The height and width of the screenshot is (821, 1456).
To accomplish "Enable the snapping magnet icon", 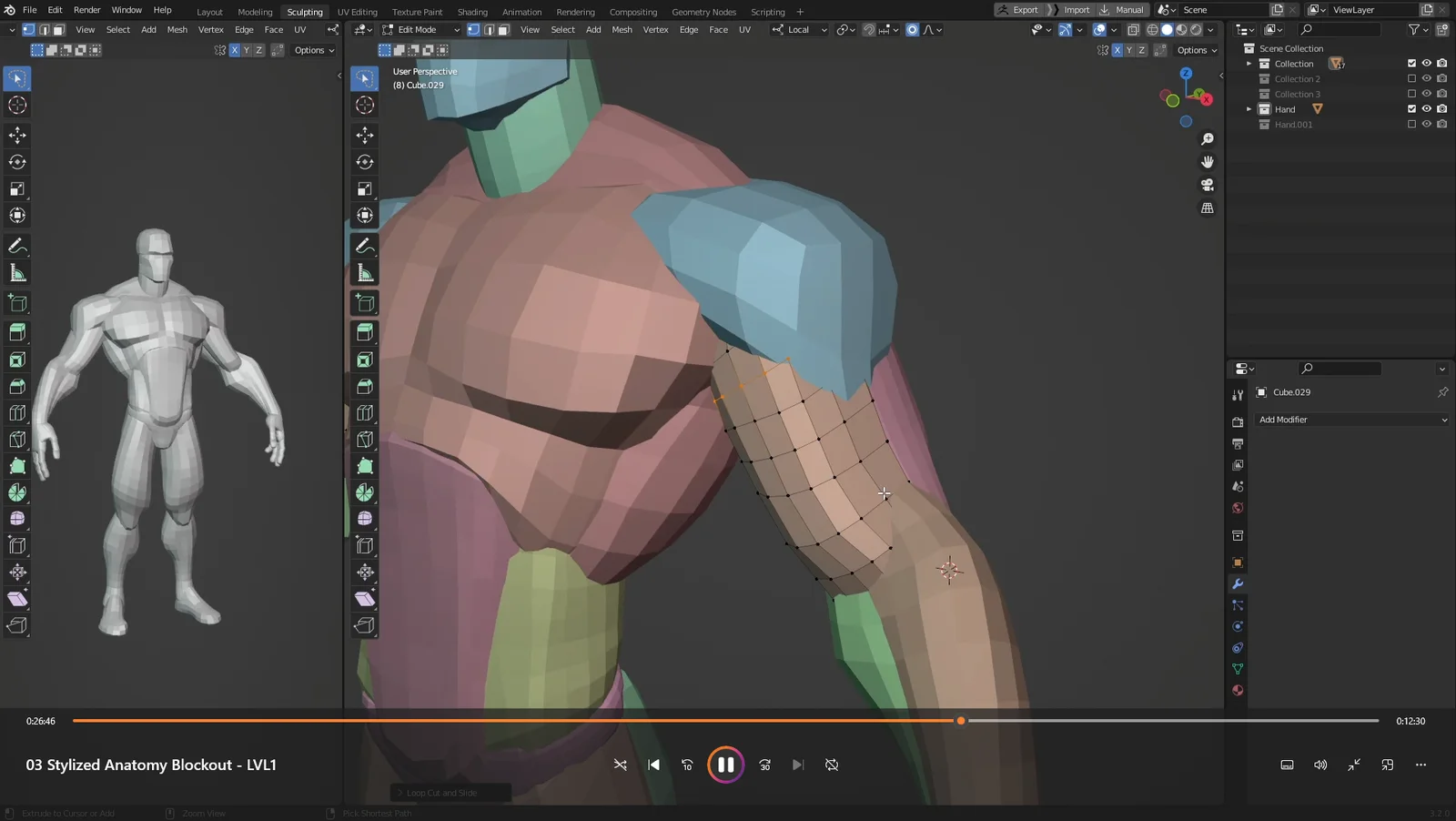I will [x=869, y=29].
